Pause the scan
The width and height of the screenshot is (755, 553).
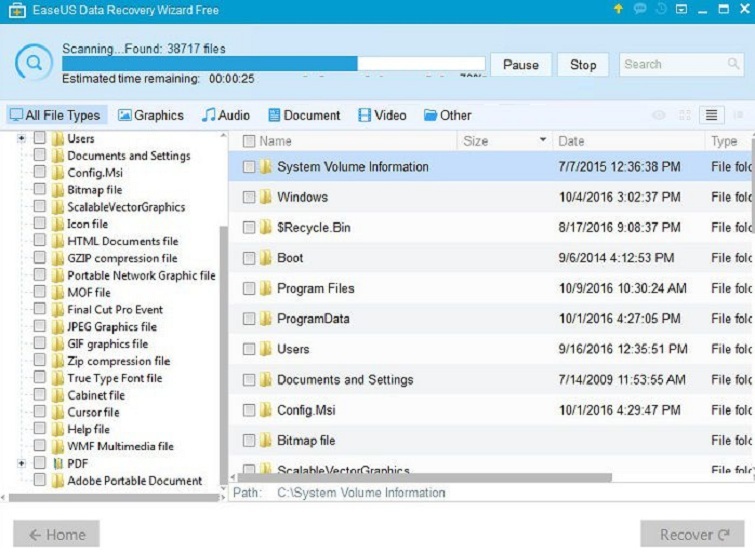(x=521, y=65)
